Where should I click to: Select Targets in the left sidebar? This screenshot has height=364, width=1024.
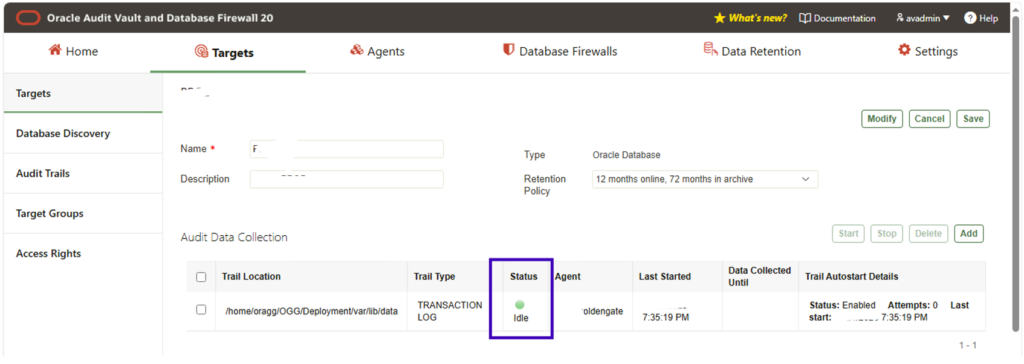[x=83, y=93]
